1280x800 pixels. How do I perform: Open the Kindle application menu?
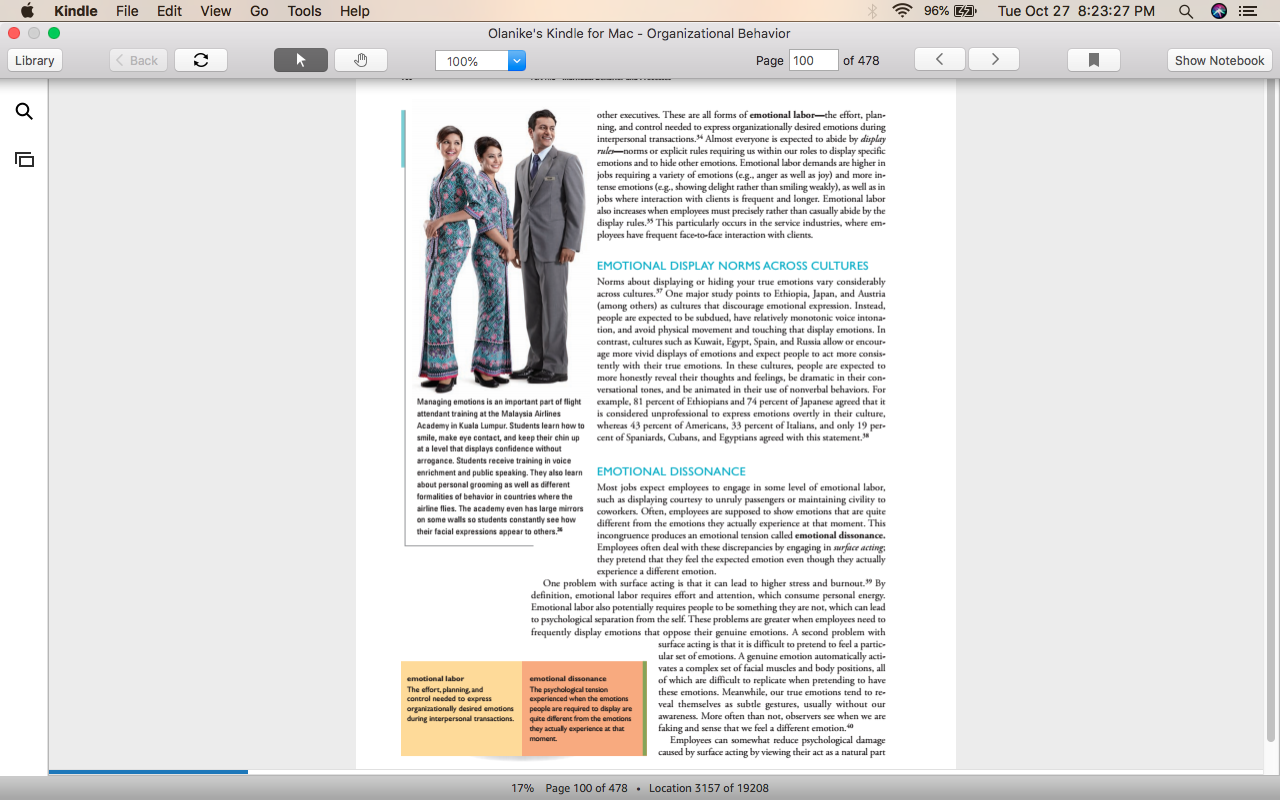[x=76, y=11]
